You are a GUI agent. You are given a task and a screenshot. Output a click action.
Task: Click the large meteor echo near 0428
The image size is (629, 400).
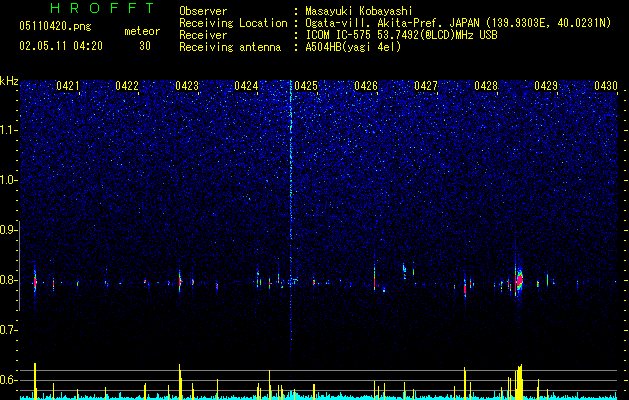tap(519, 279)
